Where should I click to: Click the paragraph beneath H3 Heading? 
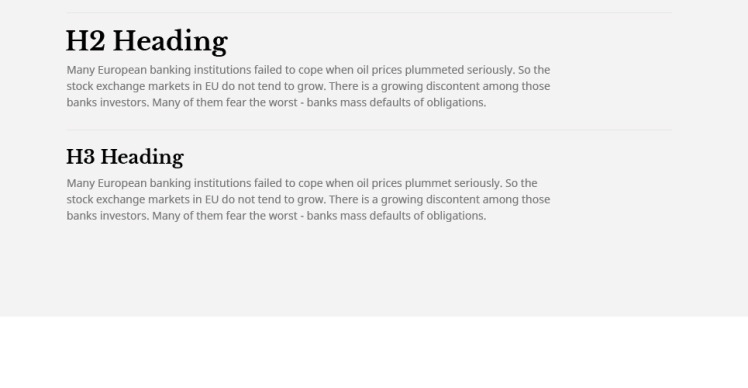click(308, 199)
